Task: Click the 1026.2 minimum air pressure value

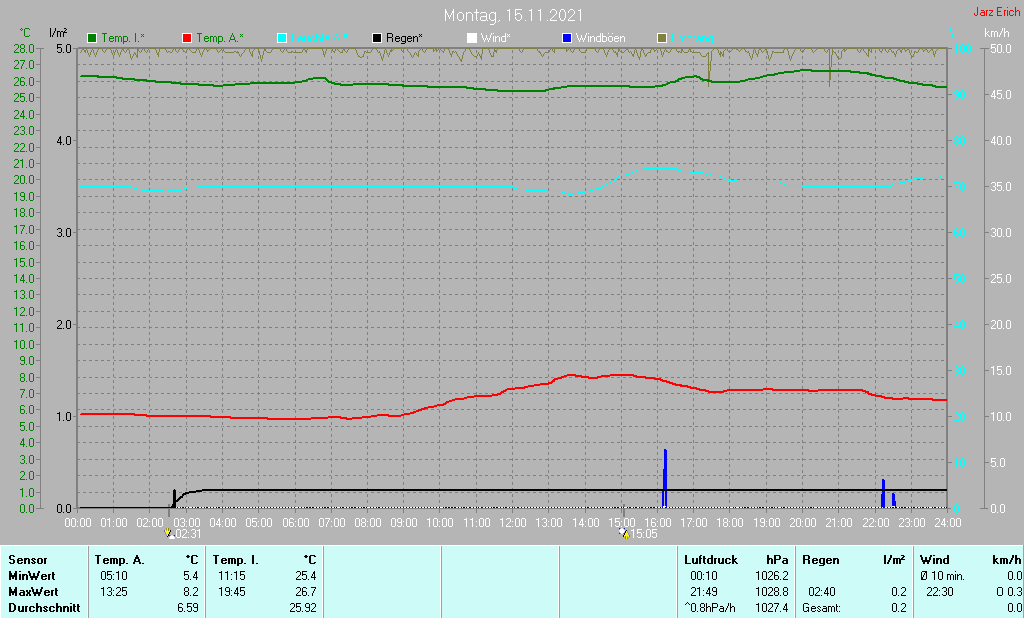Action: [771, 576]
